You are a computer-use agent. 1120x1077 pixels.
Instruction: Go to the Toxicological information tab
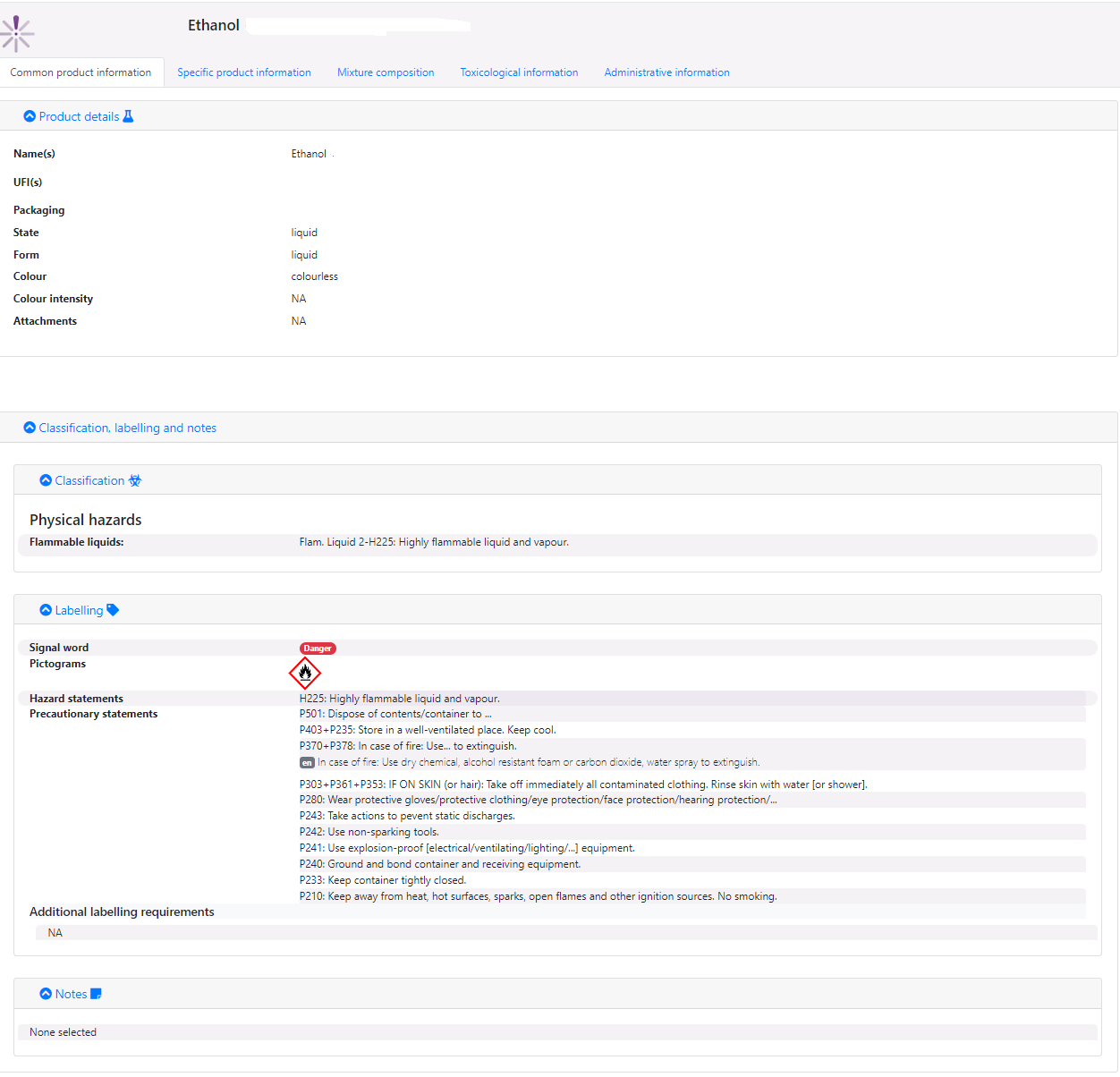[519, 72]
